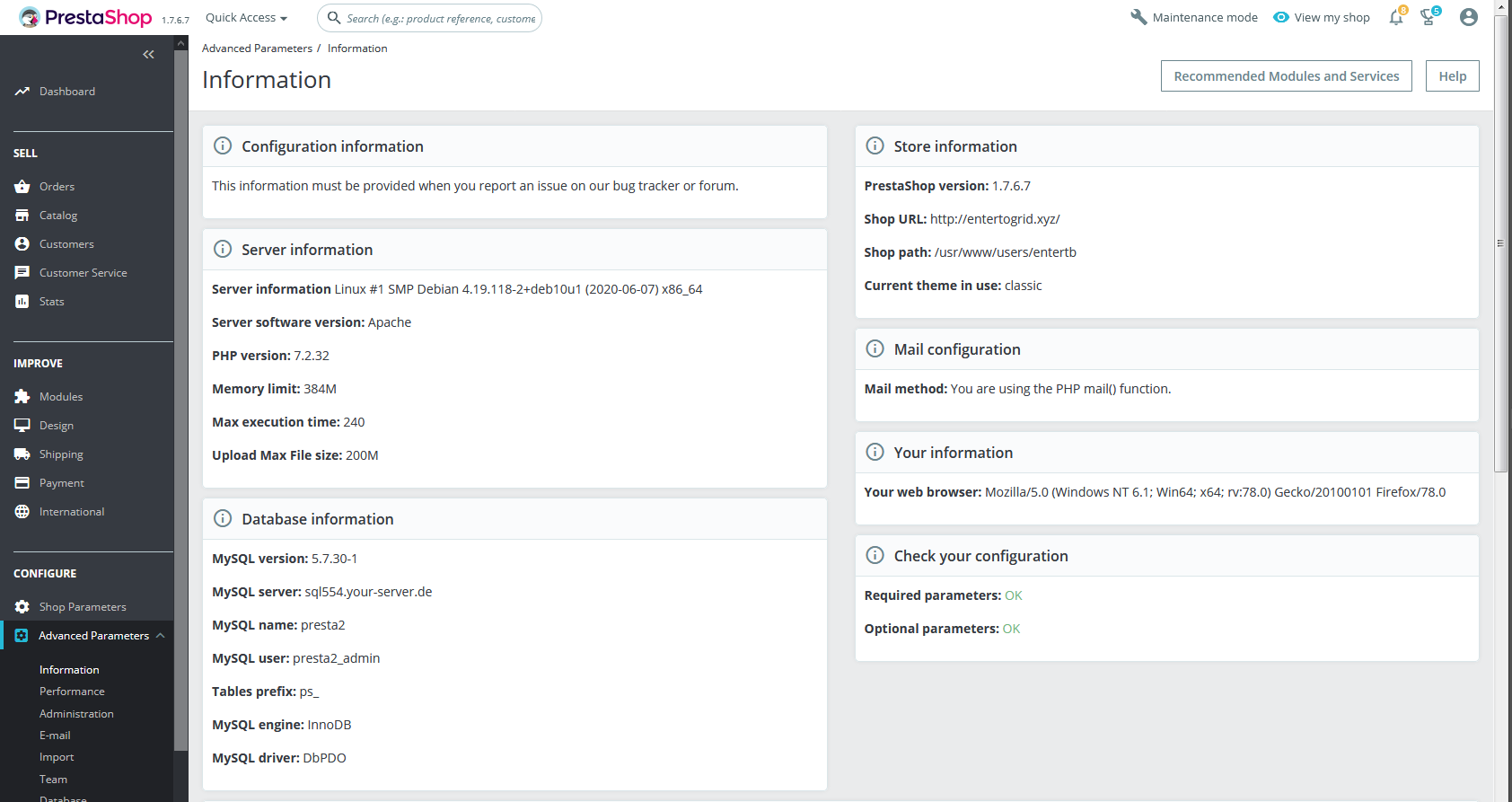The width and height of the screenshot is (1512, 802).
Task: Click the user profile avatar icon
Action: pyautogui.click(x=1469, y=17)
